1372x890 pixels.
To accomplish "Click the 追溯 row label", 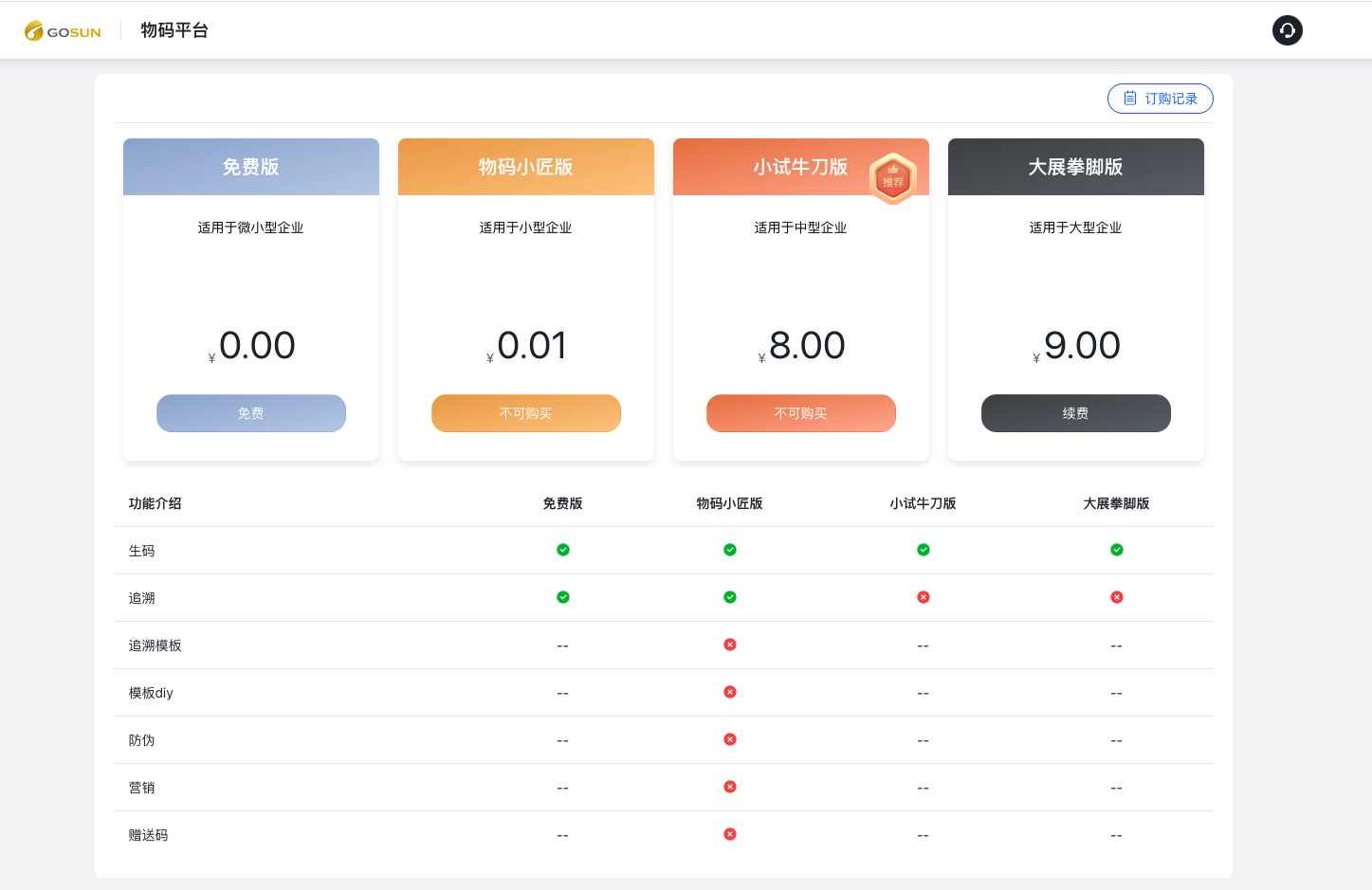I will coord(142,598).
